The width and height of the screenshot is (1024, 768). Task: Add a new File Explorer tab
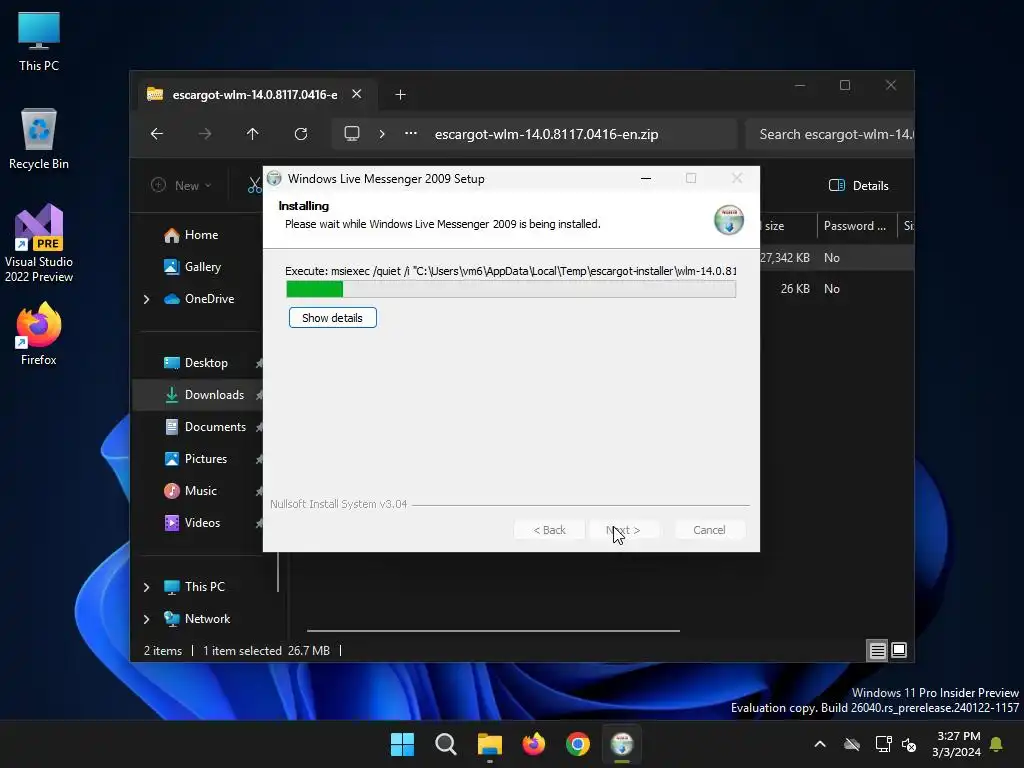(x=400, y=95)
